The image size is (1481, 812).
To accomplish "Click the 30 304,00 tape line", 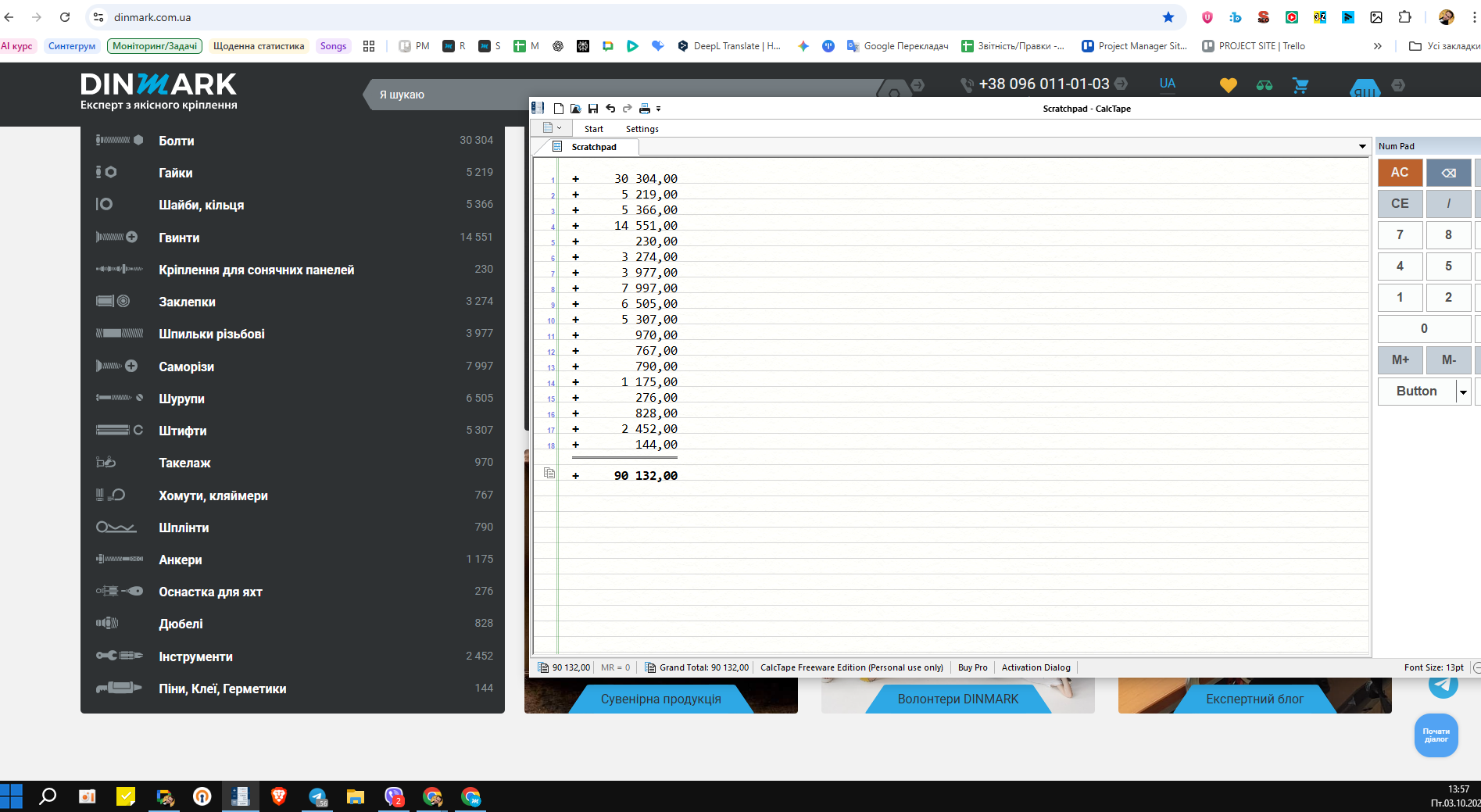I will pos(646,179).
